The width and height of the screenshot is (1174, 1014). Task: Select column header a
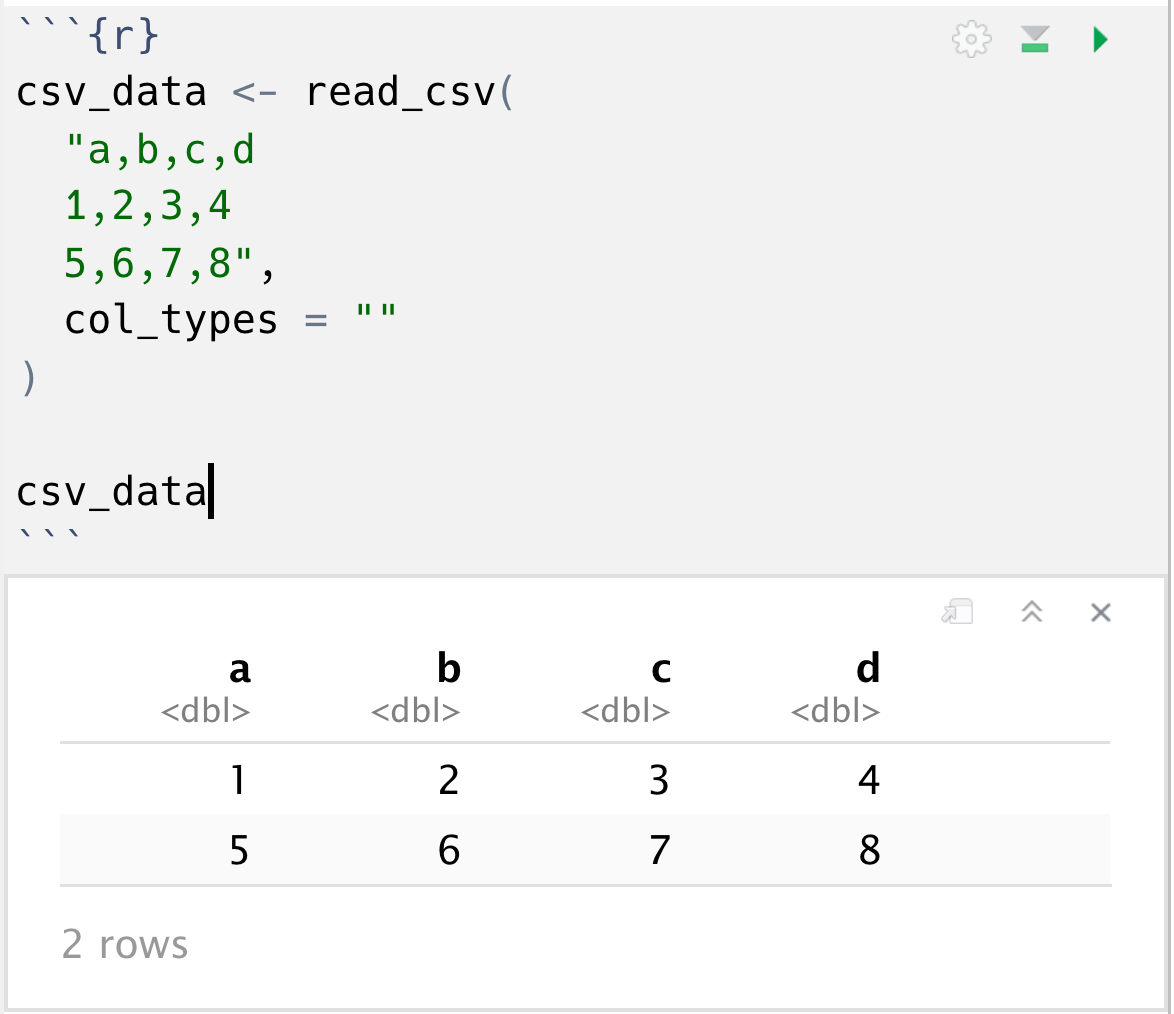[240, 669]
